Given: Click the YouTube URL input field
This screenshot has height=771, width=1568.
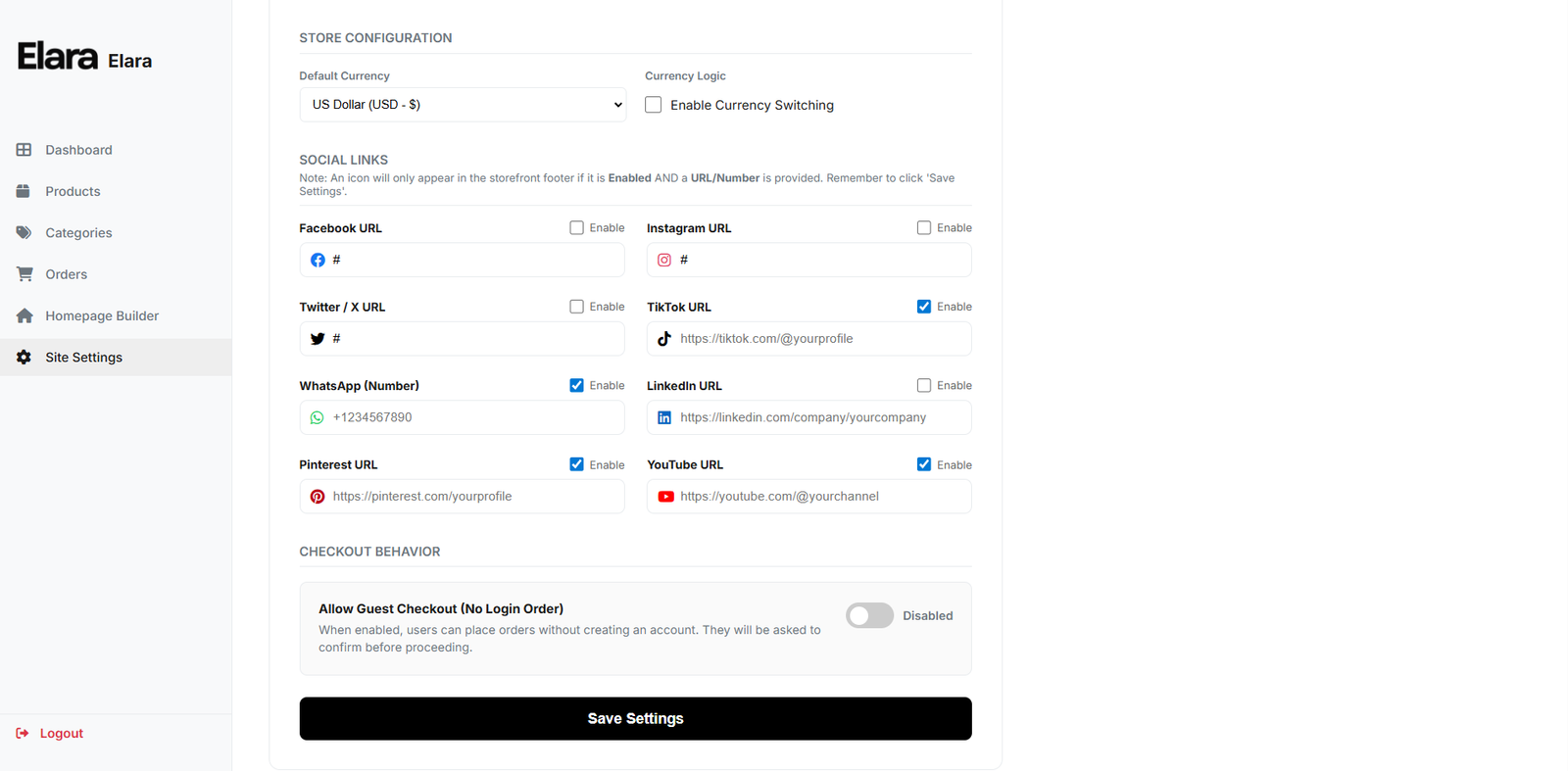Looking at the screenshot, I should (809, 497).
